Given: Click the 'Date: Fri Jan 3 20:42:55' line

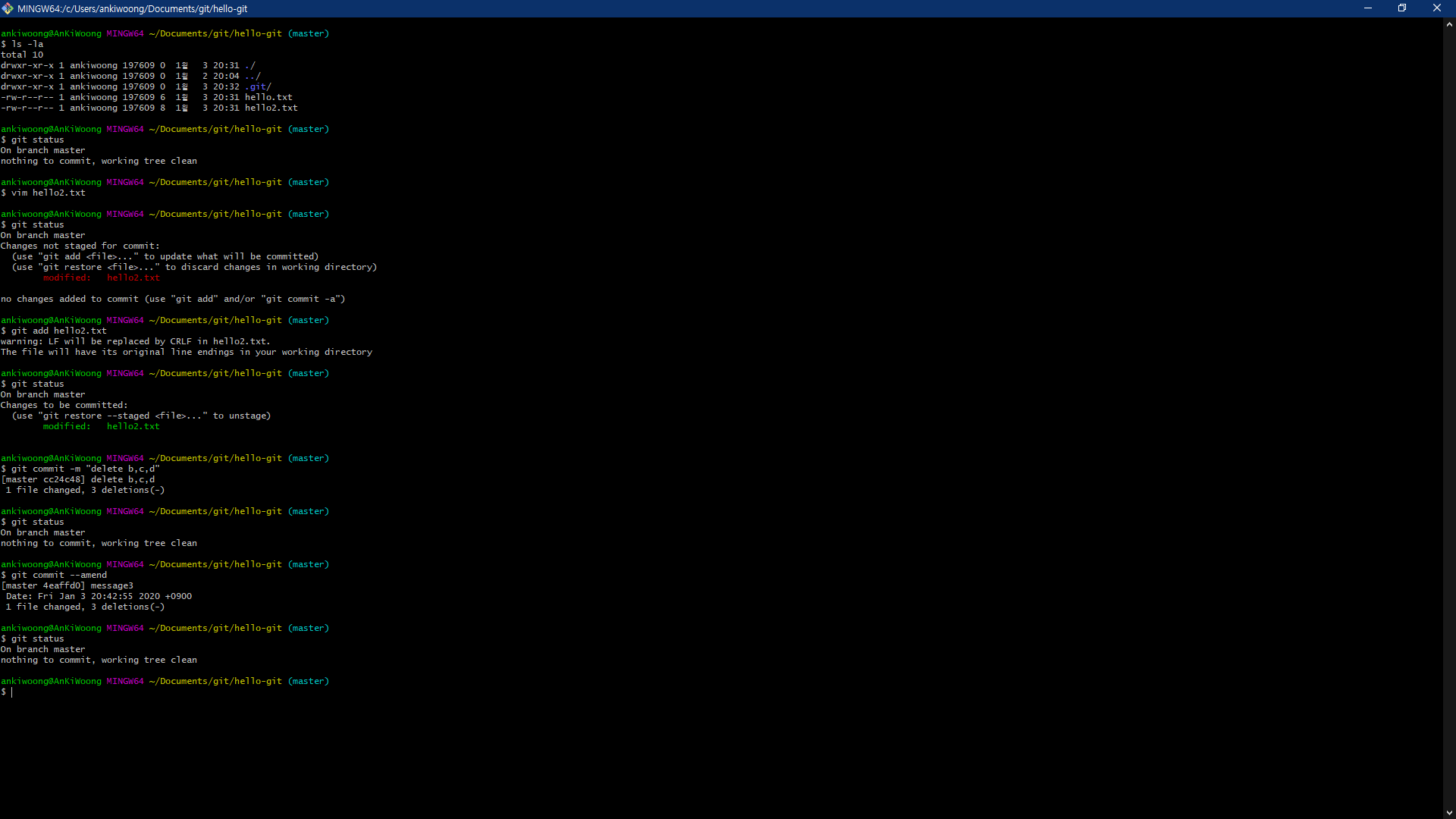Looking at the screenshot, I should click(x=99, y=597).
